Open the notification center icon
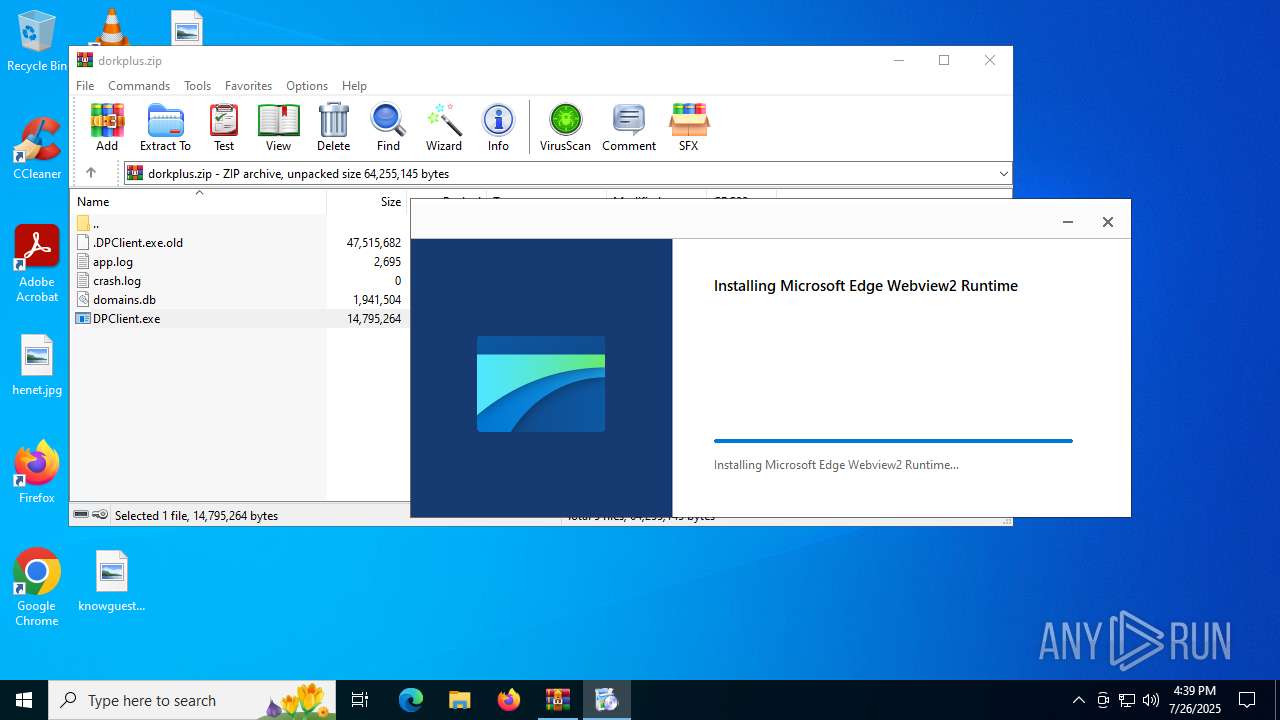 coord(1247,700)
